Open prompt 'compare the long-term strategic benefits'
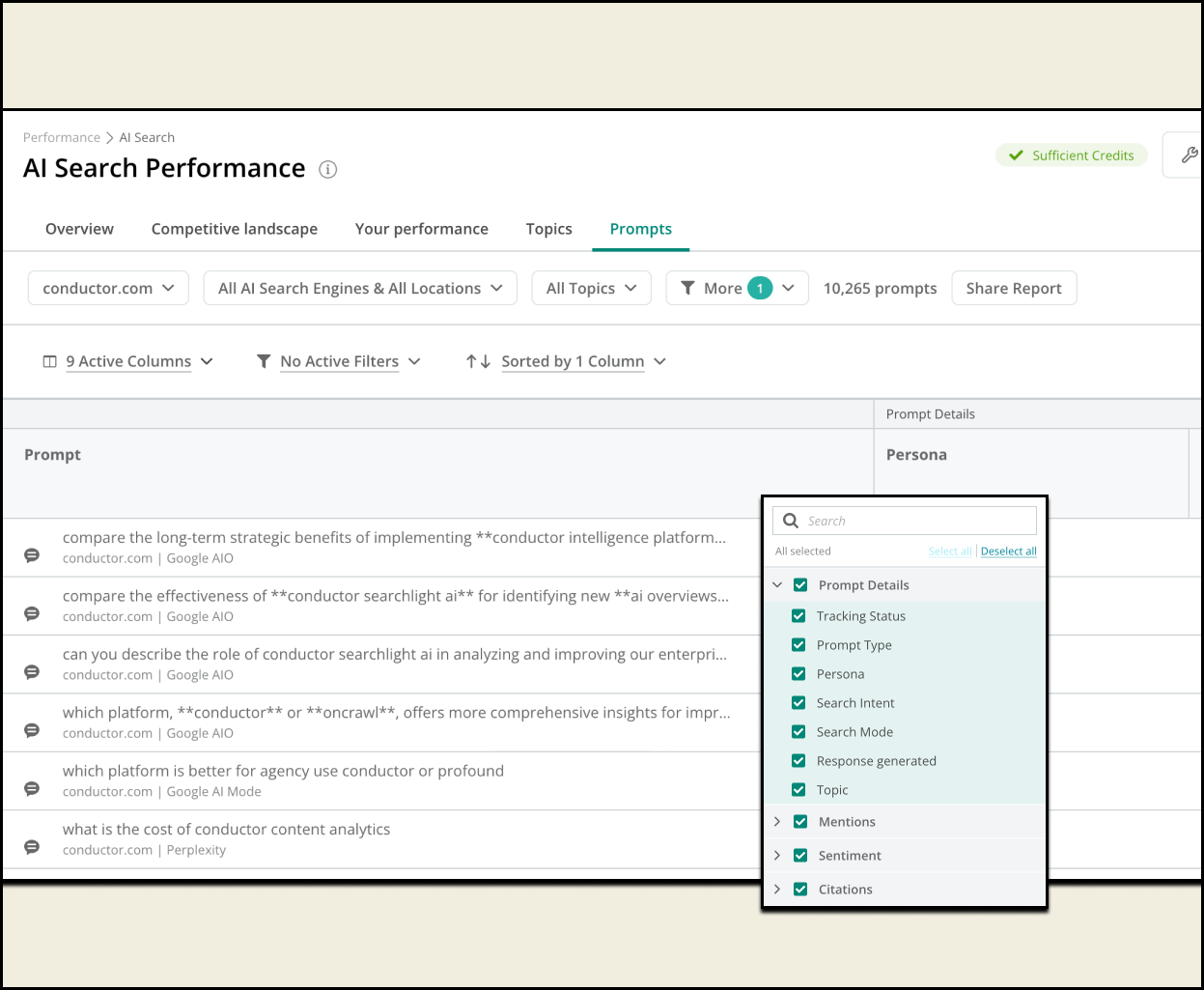 click(394, 537)
